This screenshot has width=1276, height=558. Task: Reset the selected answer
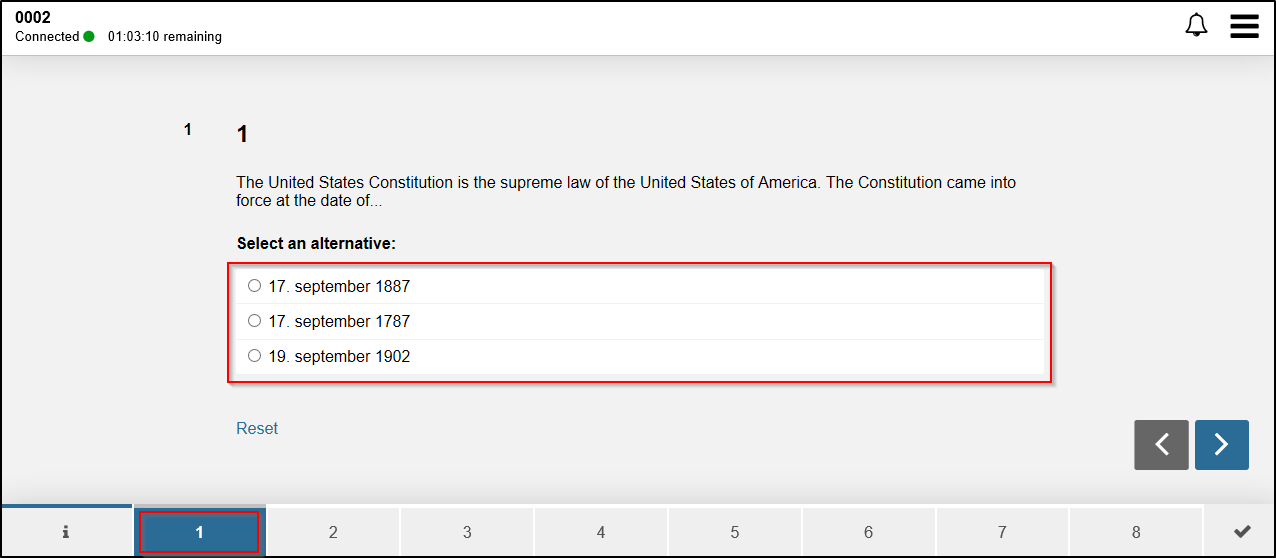coord(257,428)
